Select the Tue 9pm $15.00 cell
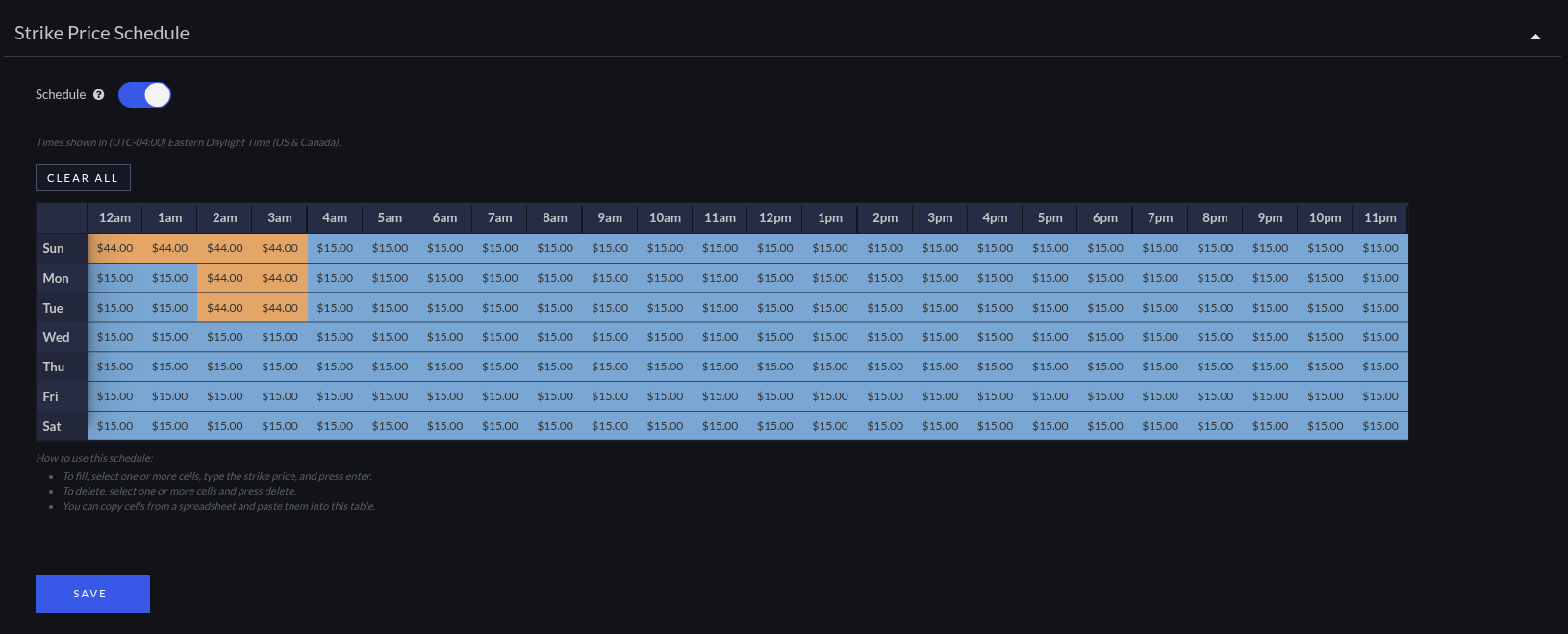This screenshot has width=1568, height=634. click(1270, 308)
